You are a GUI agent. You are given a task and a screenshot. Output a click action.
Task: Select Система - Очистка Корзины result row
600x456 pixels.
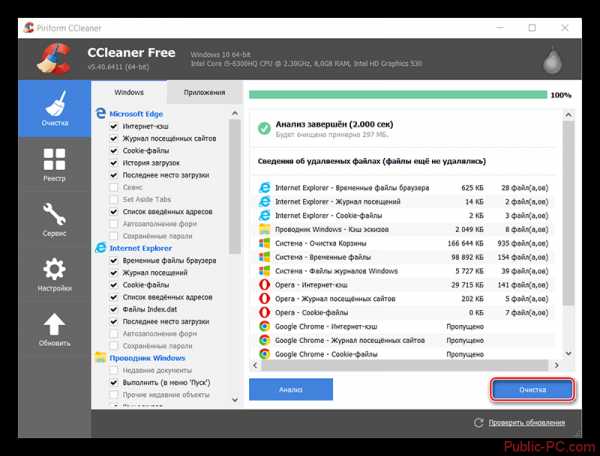click(x=404, y=243)
